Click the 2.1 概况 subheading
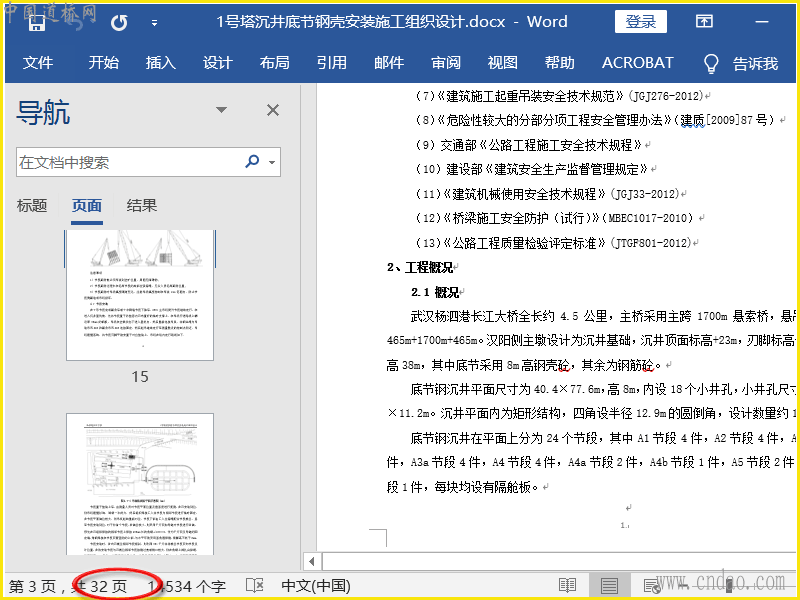Viewport: 800px width, 600px height. coord(436,292)
